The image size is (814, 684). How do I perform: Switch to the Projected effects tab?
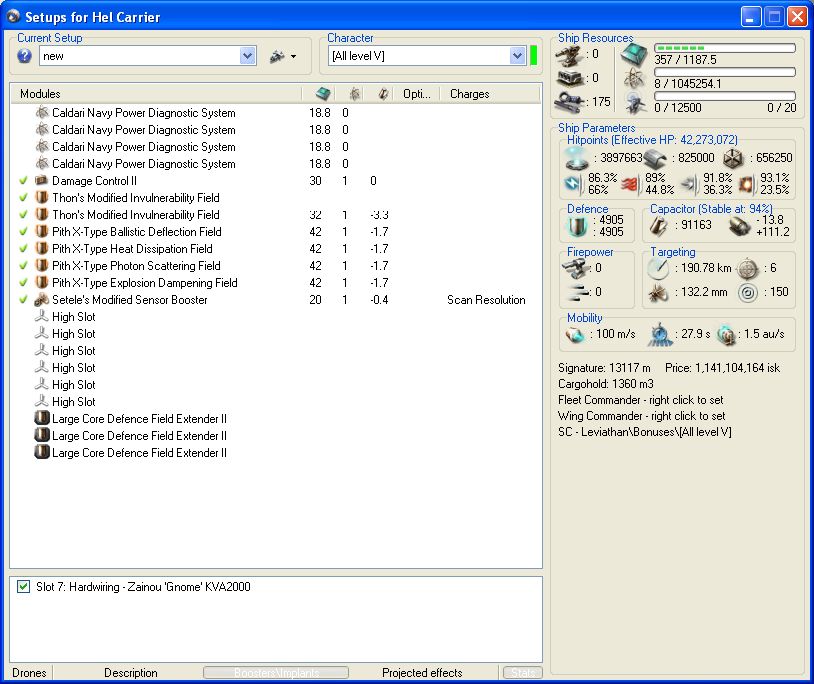click(x=422, y=673)
